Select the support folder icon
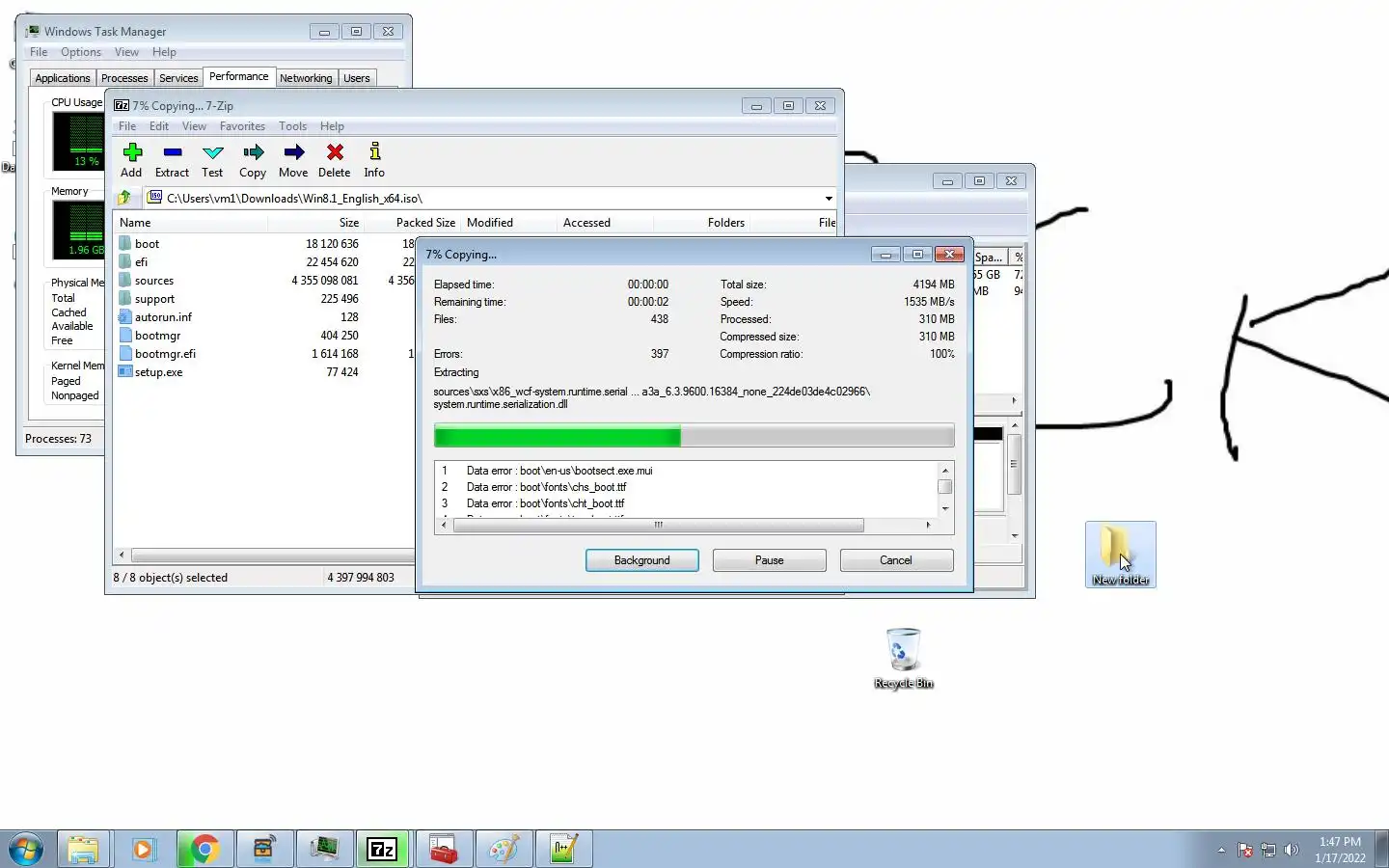The image size is (1389, 868). 124,299
